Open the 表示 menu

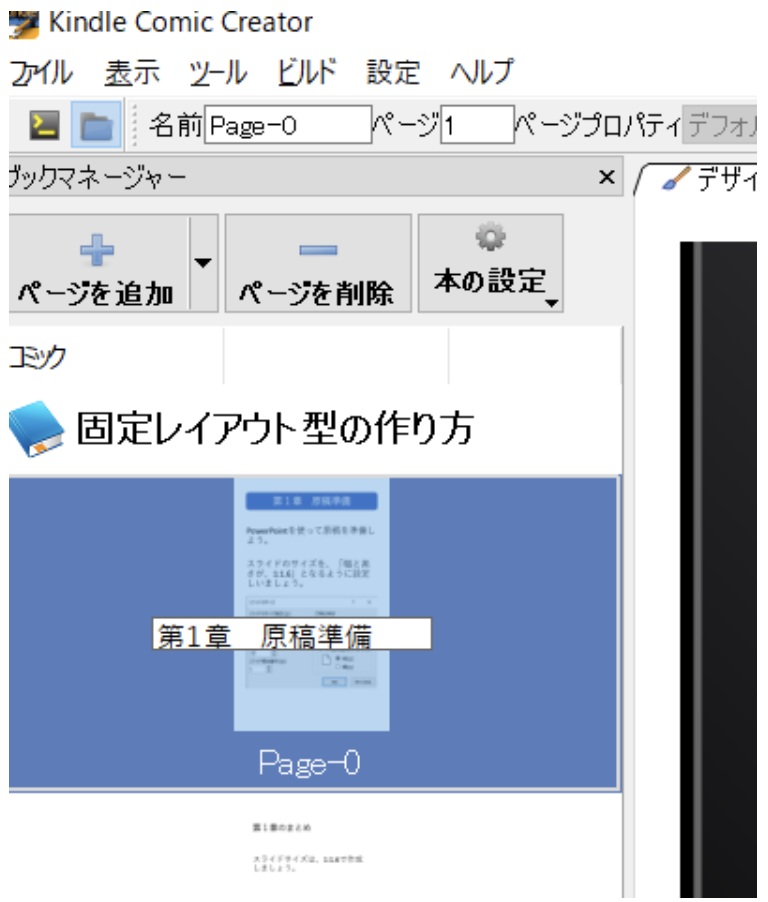click(132, 73)
